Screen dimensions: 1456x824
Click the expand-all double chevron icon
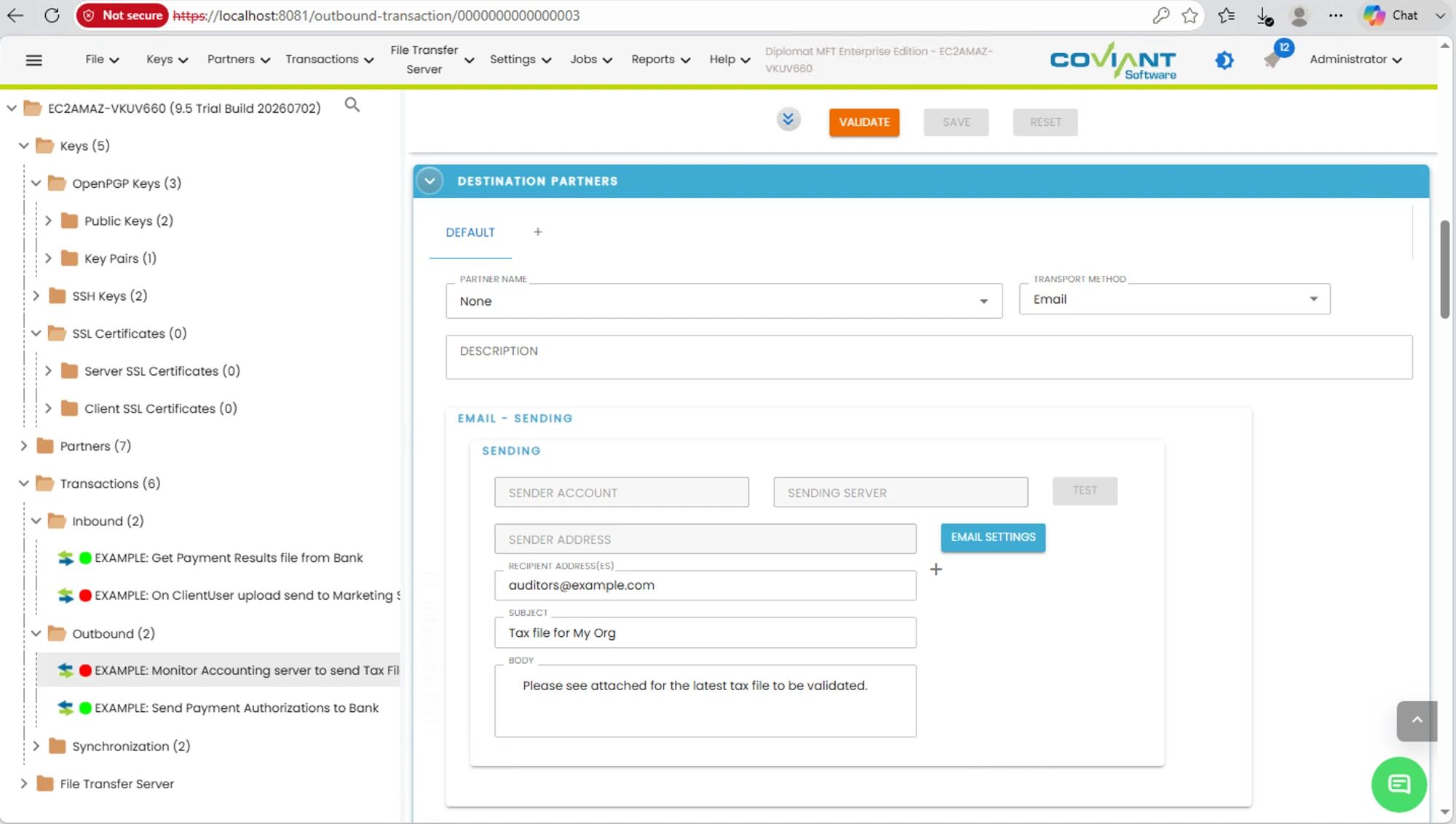click(x=788, y=119)
